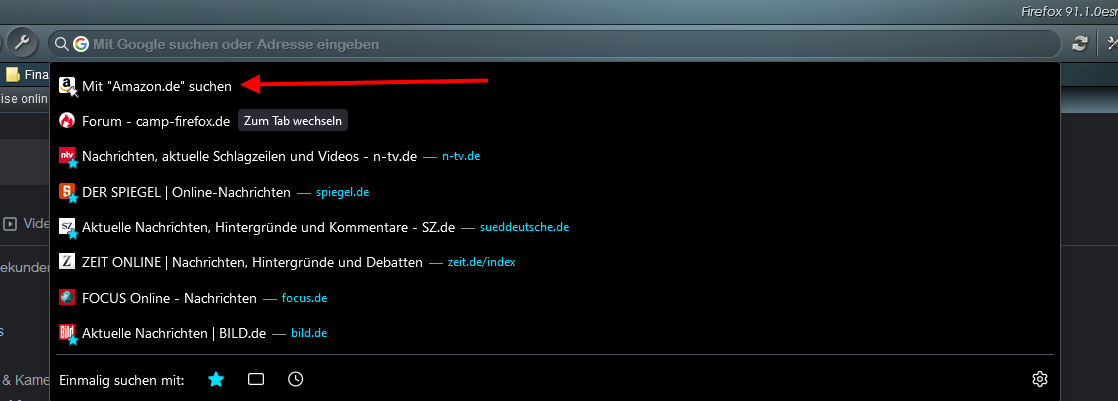Click the Spiegel favicon
1118x401 pixels.
[68, 193]
